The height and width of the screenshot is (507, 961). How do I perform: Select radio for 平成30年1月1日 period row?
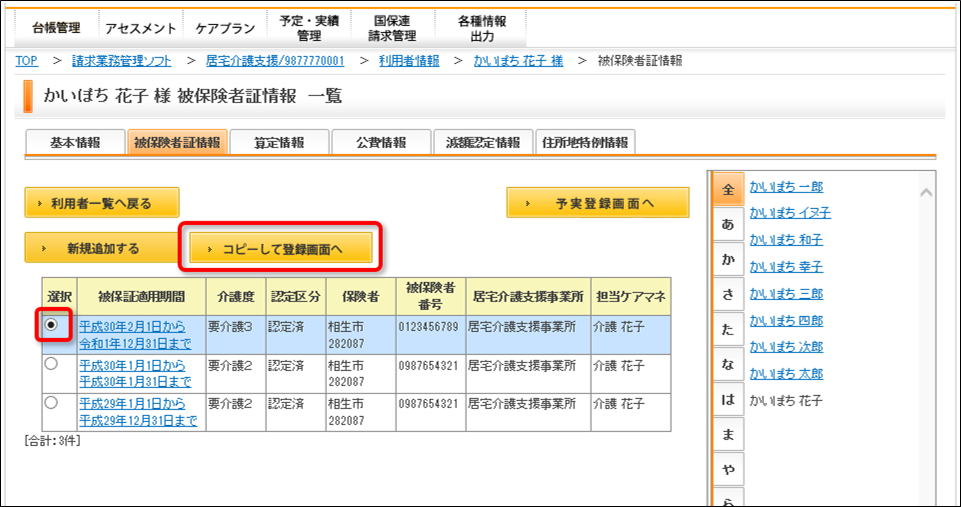(51, 364)
